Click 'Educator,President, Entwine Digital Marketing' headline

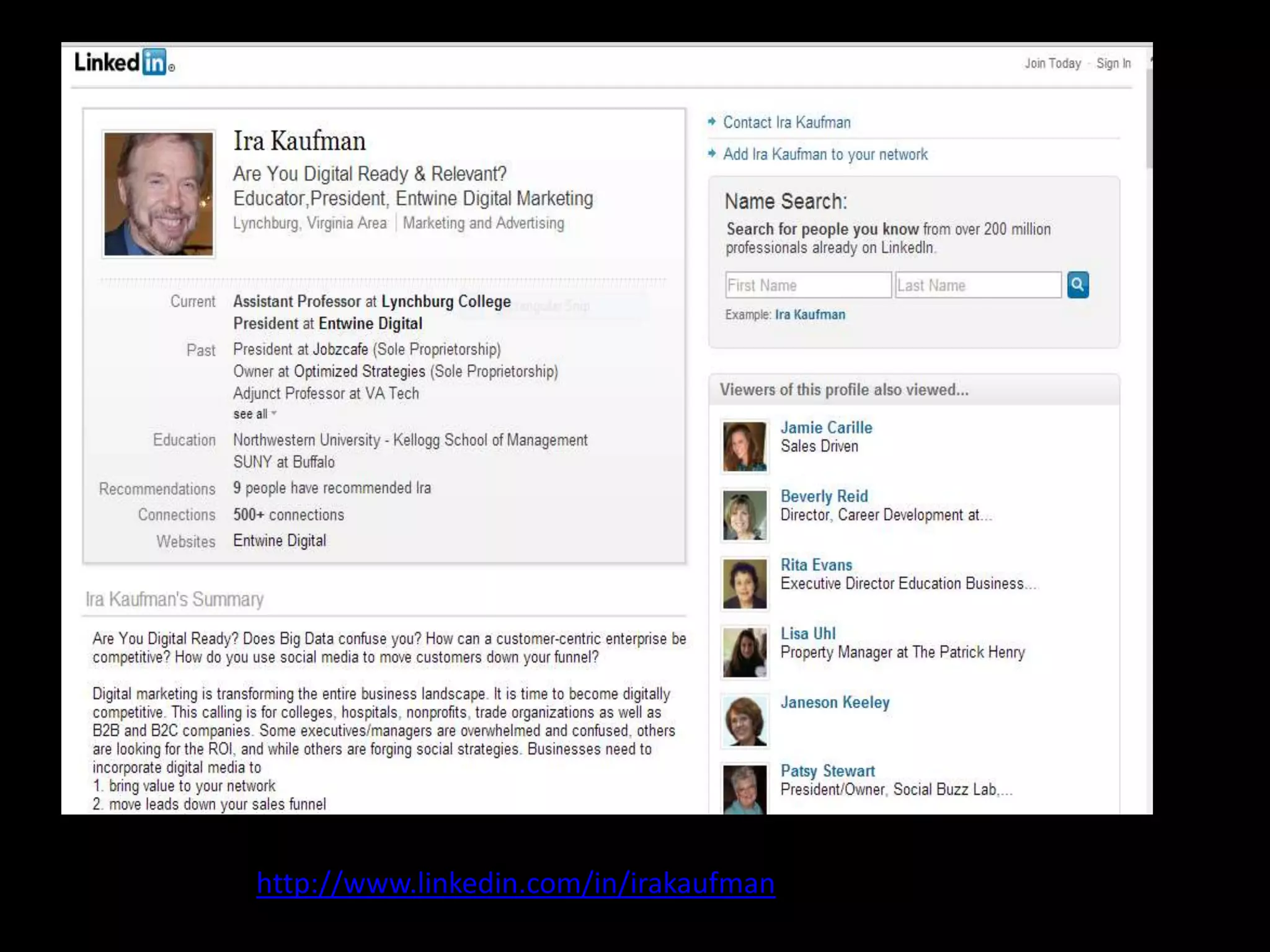pyautogui.click(x=413, y=198)
